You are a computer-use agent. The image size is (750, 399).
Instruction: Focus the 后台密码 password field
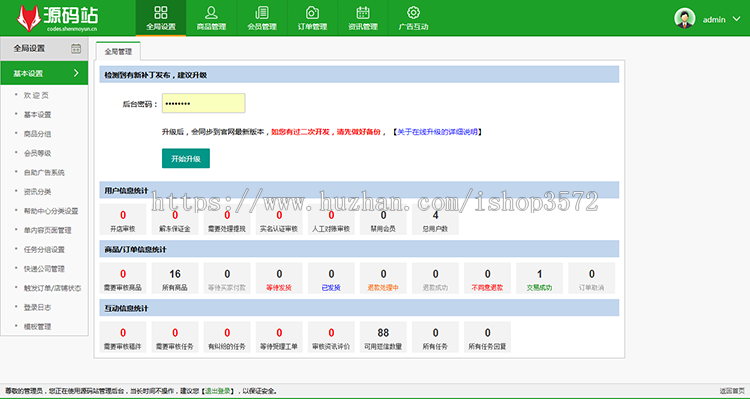pos(204,103)
